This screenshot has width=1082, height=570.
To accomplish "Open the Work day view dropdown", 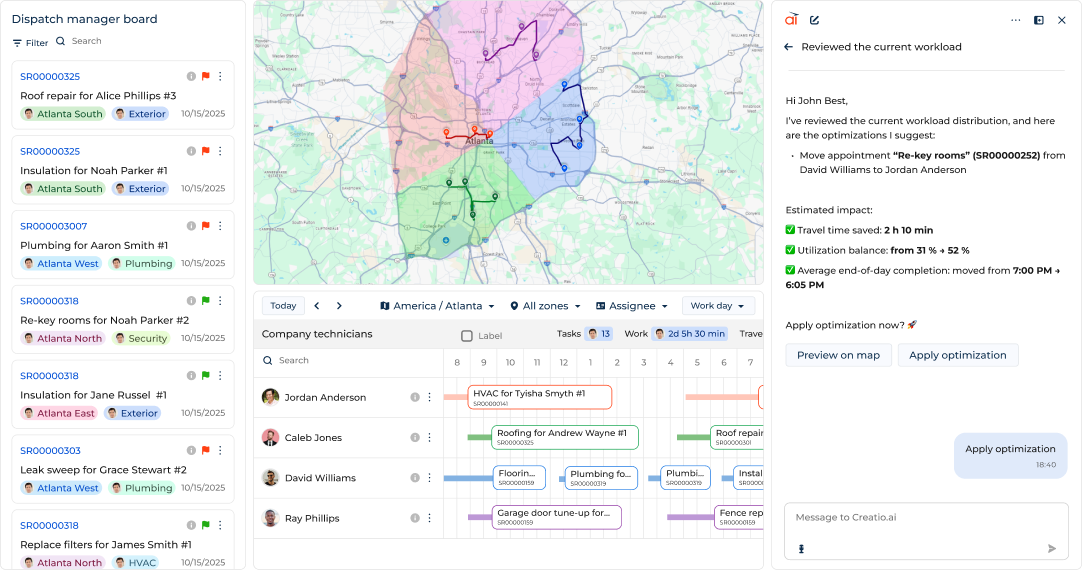I will 718,306.
